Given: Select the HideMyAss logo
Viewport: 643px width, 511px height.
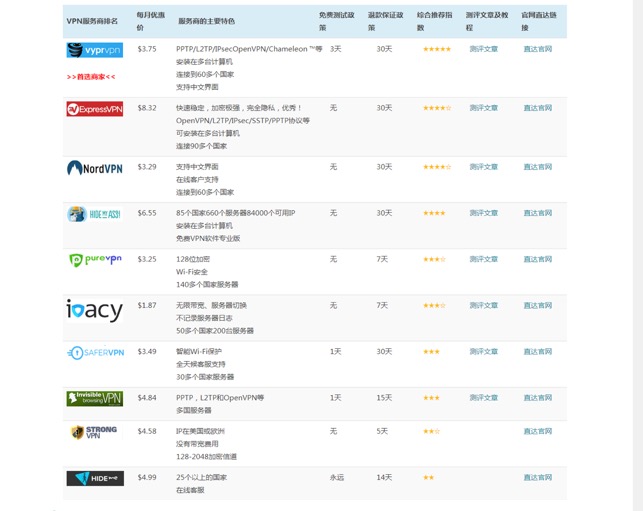Looking at the screenshot, I should pyautogui.click(x=94, y=214).
